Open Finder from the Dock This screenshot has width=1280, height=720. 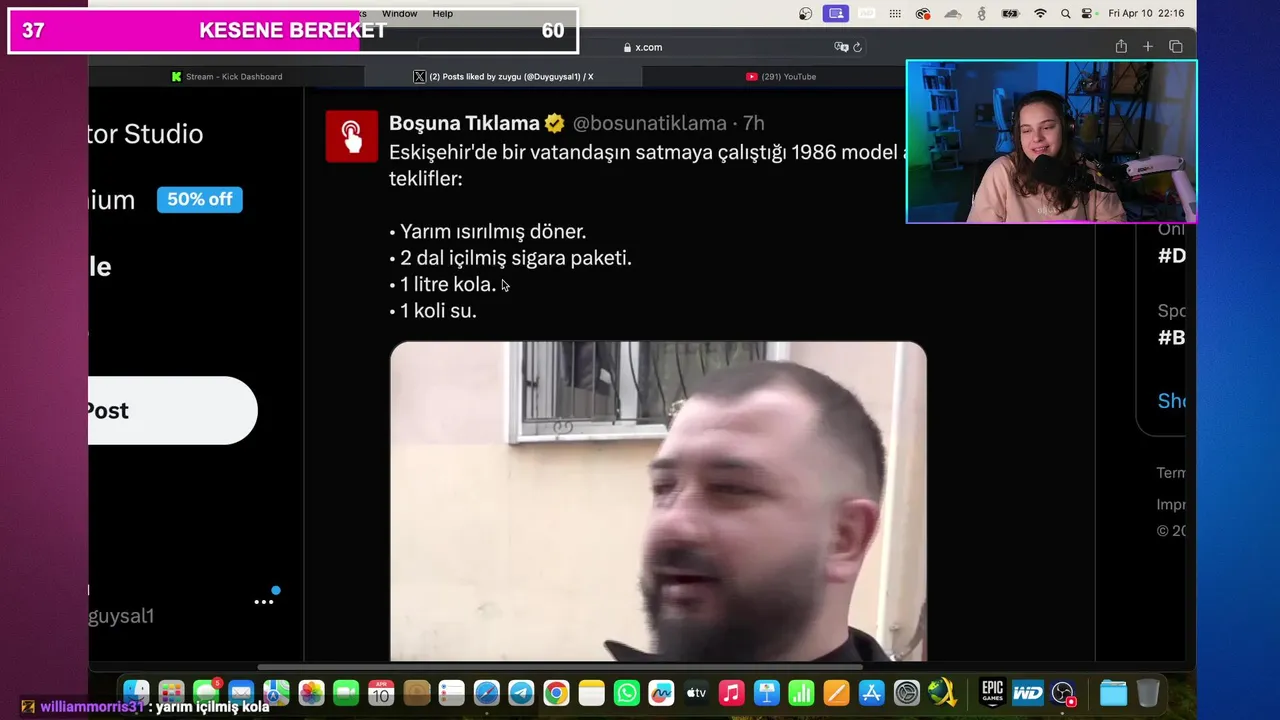pyautogui.click(x=136, y=693)
